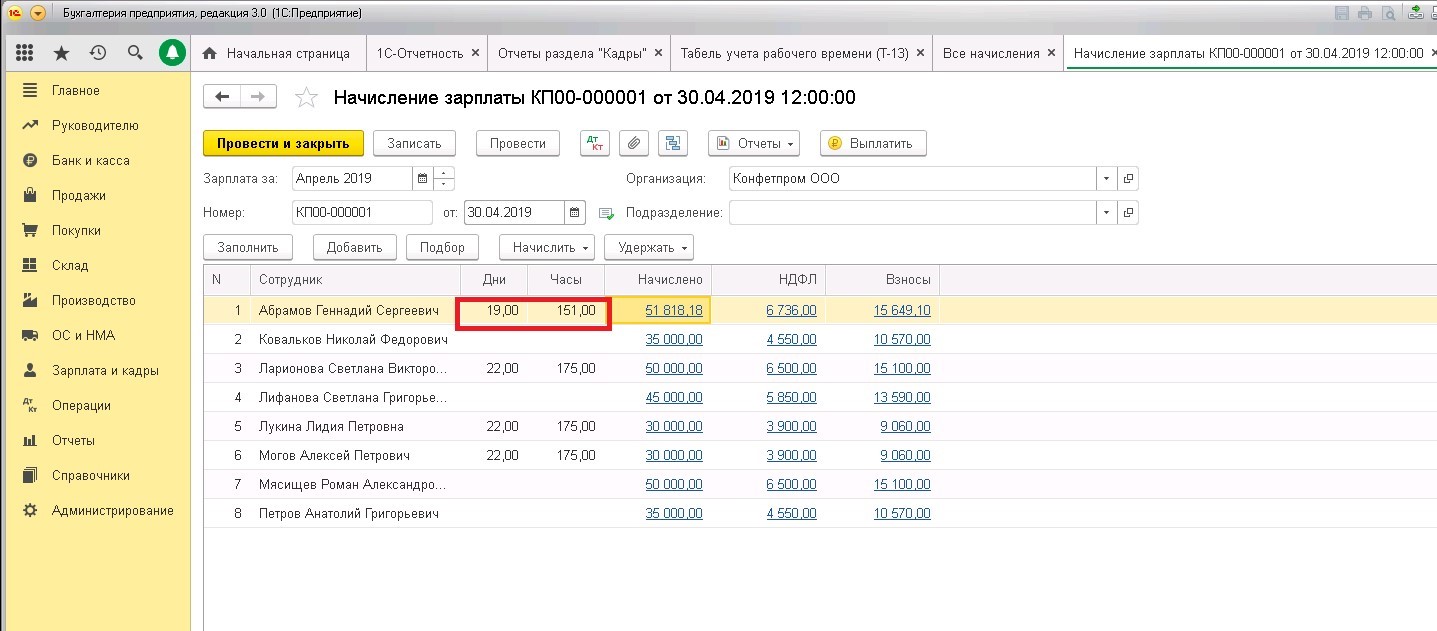1437x631 pixels.
Task: Click the Номер input field
Action: (x=362, y=212)
